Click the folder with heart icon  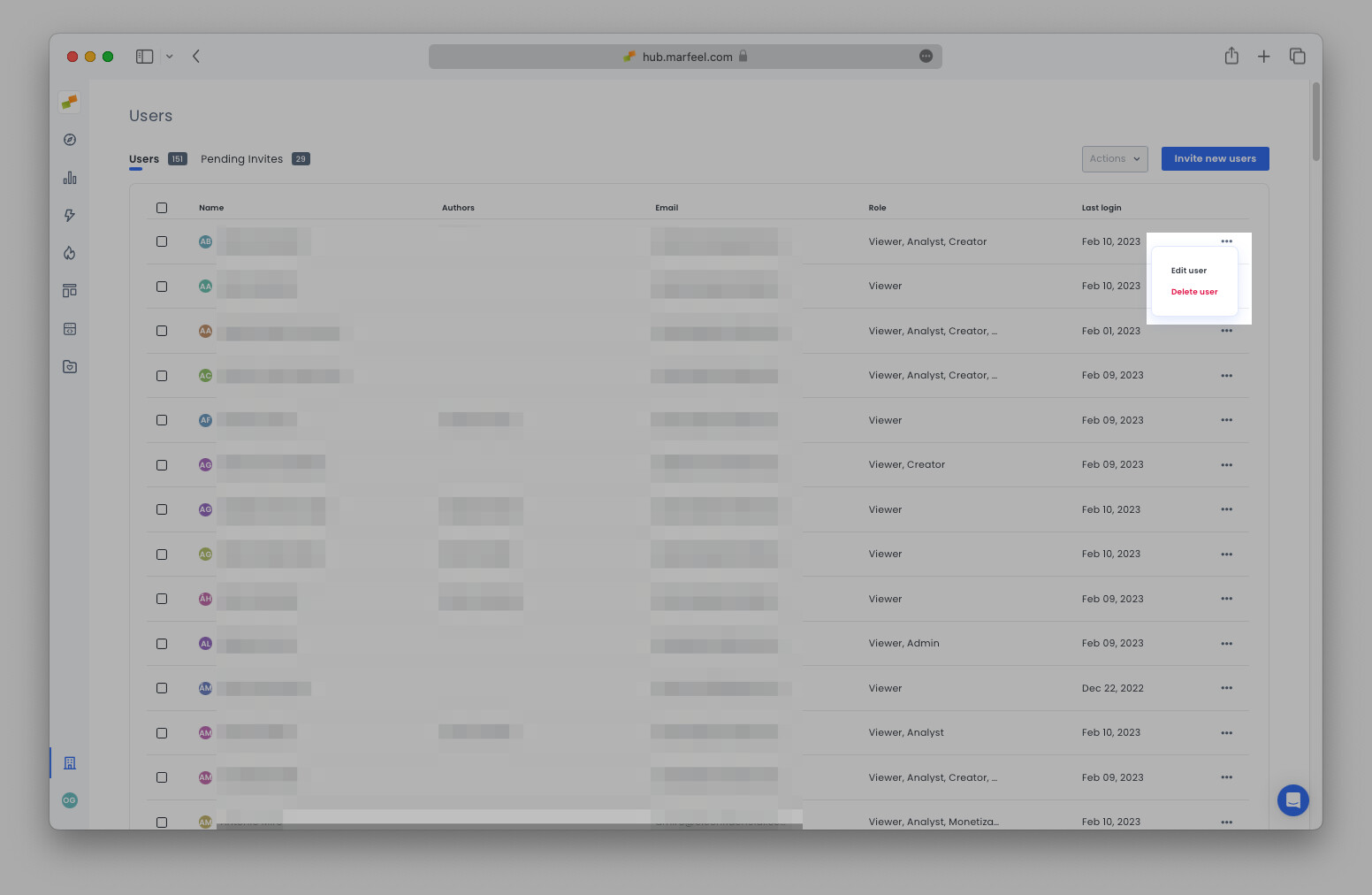pyautogui.click(x=69, y=366)
